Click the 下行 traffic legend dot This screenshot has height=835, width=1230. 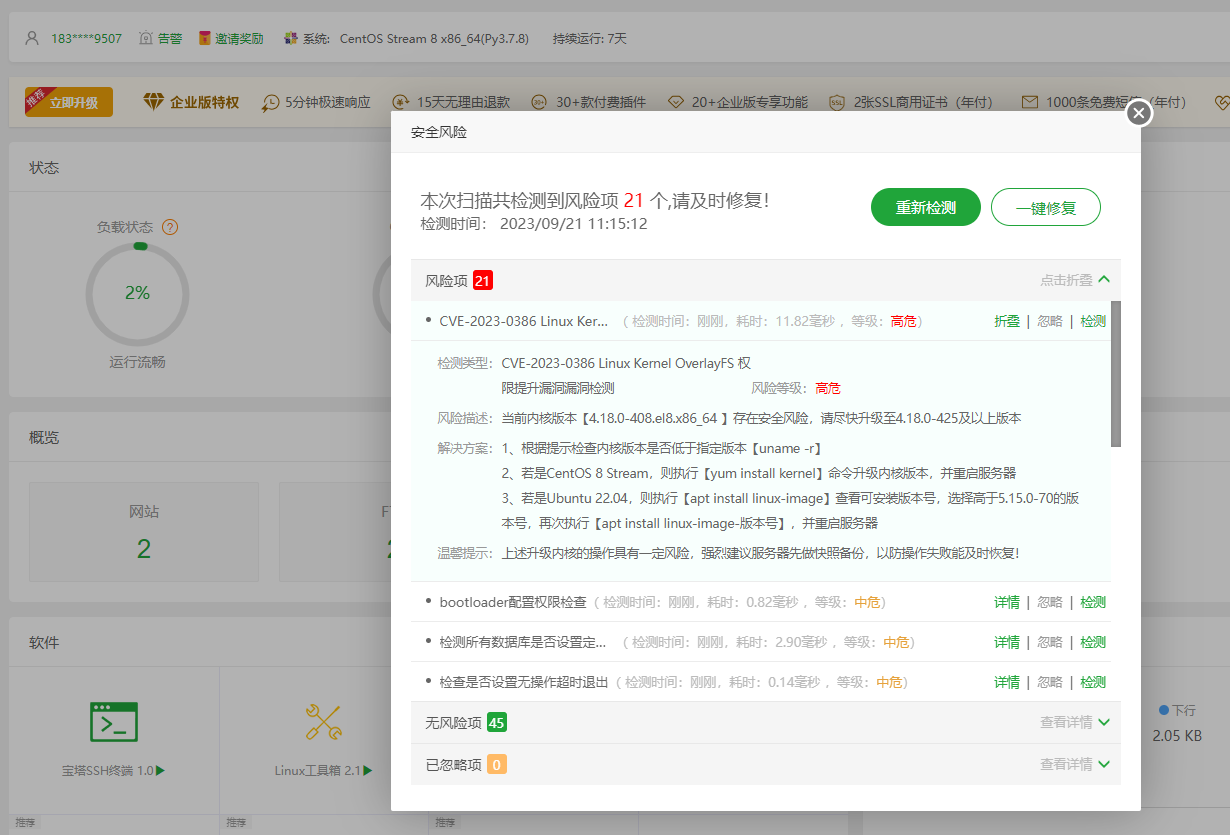pyautogui.click(x=1164, y=710)
